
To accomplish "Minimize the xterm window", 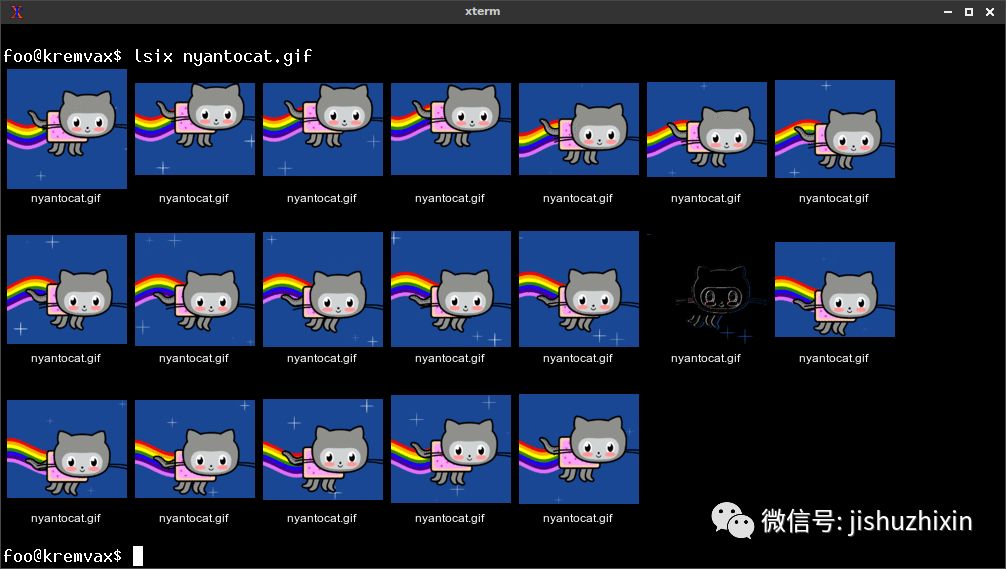I will tap(948, 12).
